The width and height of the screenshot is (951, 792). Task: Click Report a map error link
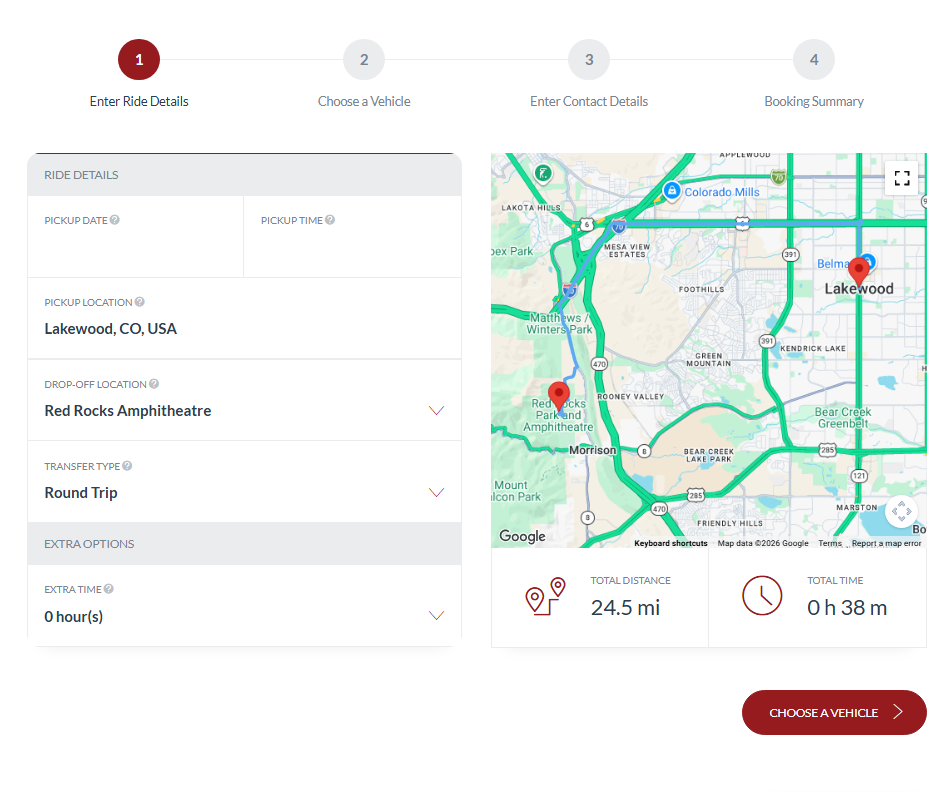[x=886, y=543]
